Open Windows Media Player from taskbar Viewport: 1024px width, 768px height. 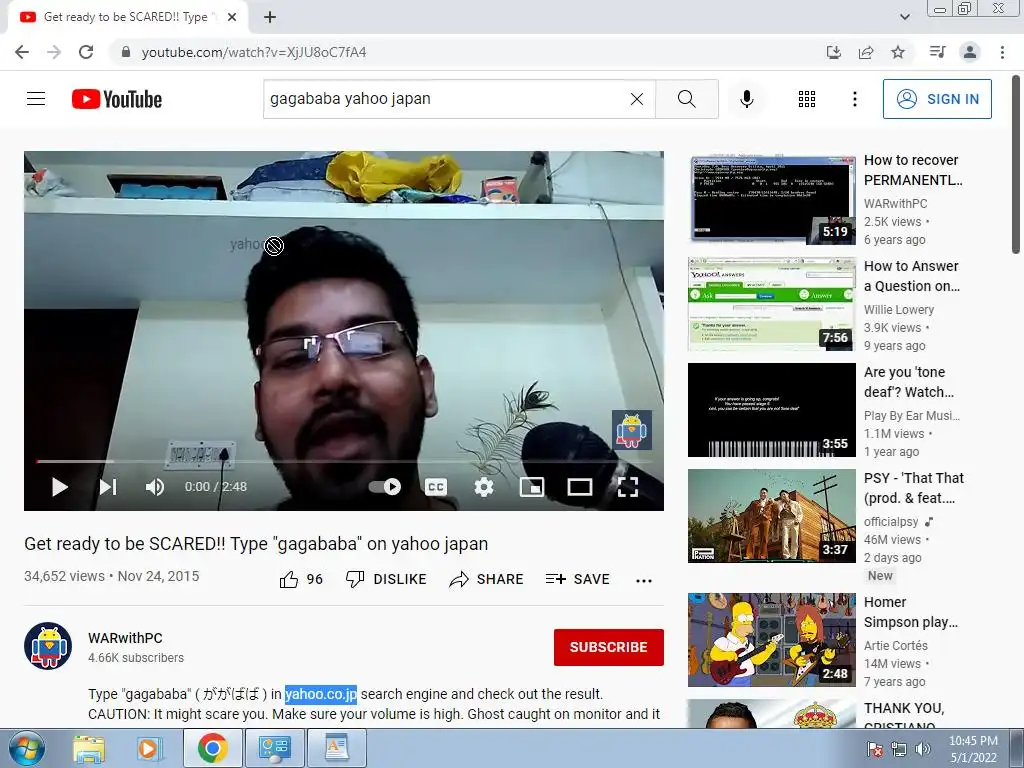(x=148, y=748)
